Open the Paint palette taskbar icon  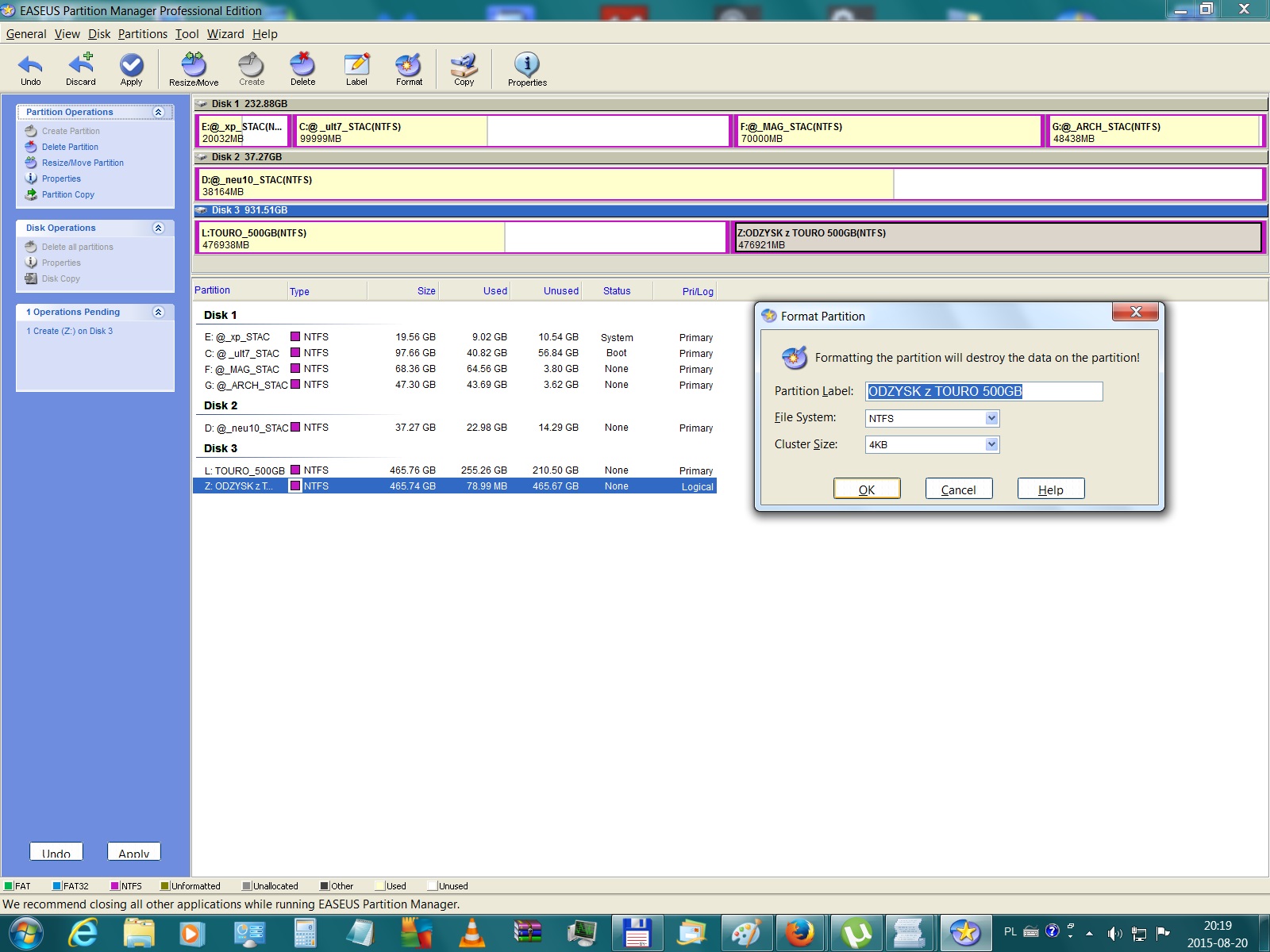pyautogui.click(x=746, y=933)
